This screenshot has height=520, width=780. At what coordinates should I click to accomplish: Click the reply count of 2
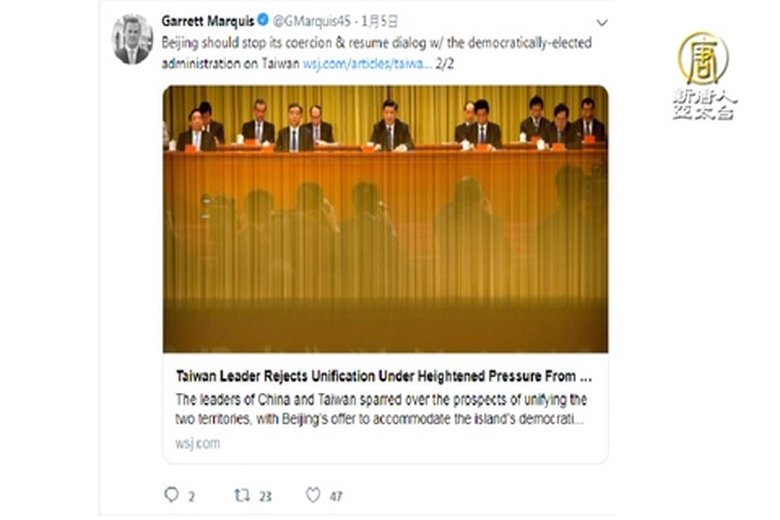191,495
